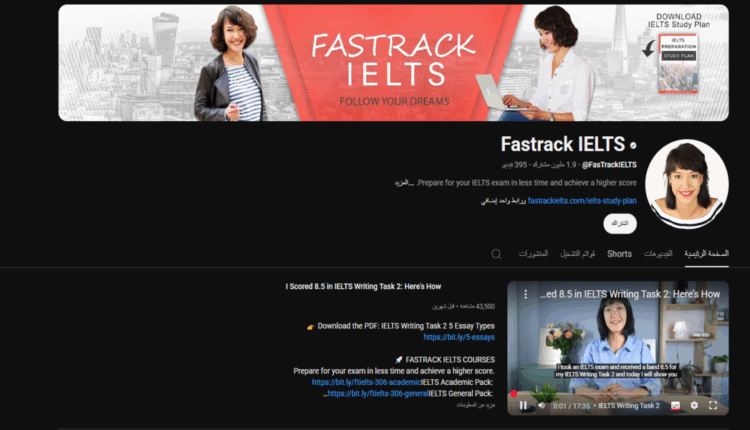The image size is (750, 430).
Task: Click the featured video player frame
Action: coord(618,348)
